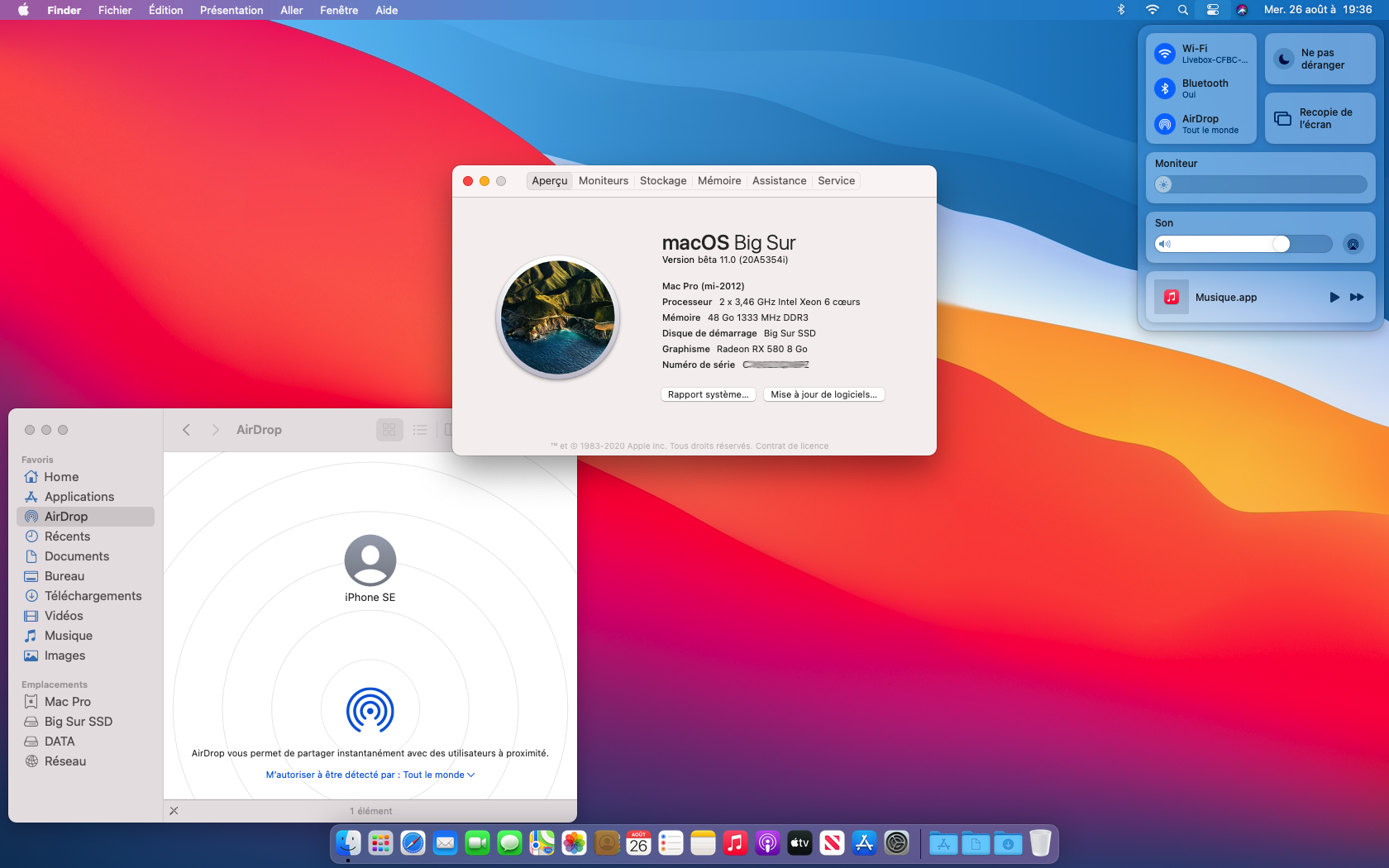Screen dimensions: 1389x868
Task: Open the Fichier menu
Action: tap(115, 10)
